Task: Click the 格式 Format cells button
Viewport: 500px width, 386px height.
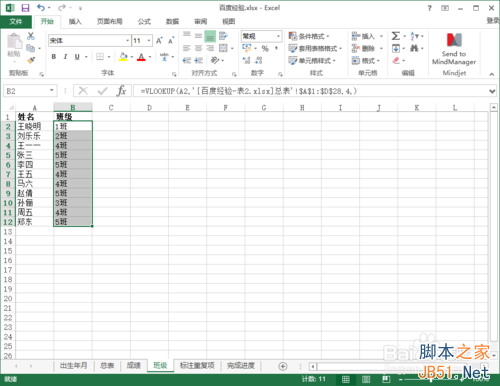Action: tap(366, 60)
